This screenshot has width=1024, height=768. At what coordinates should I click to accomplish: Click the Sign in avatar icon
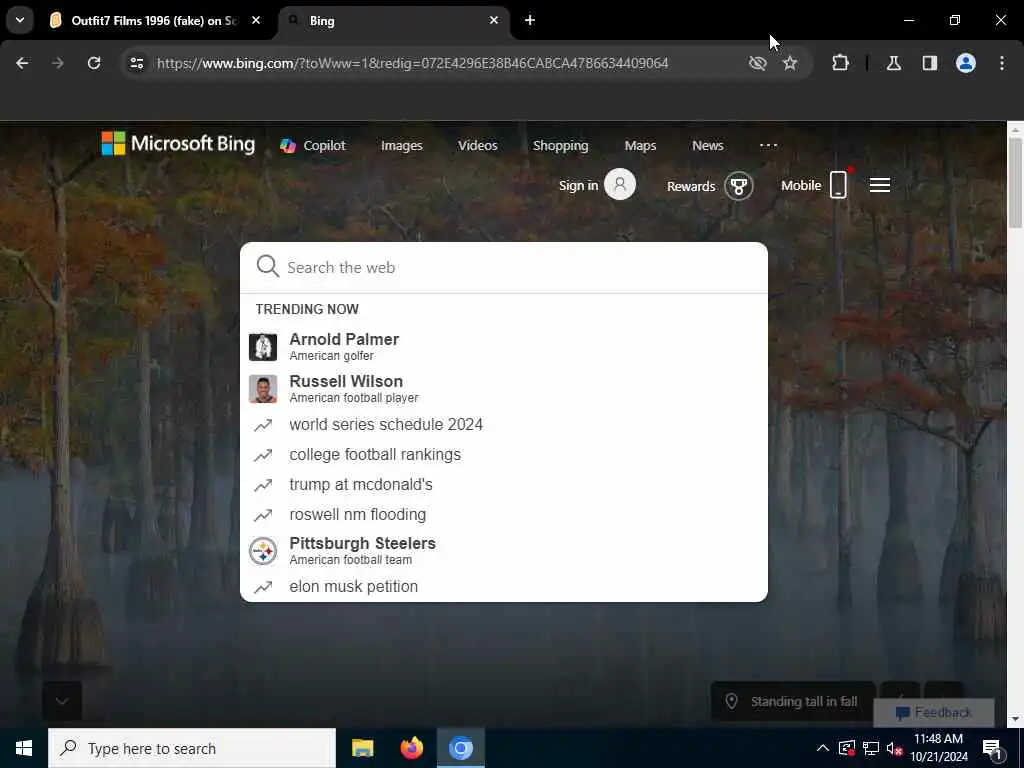[620, 184]
